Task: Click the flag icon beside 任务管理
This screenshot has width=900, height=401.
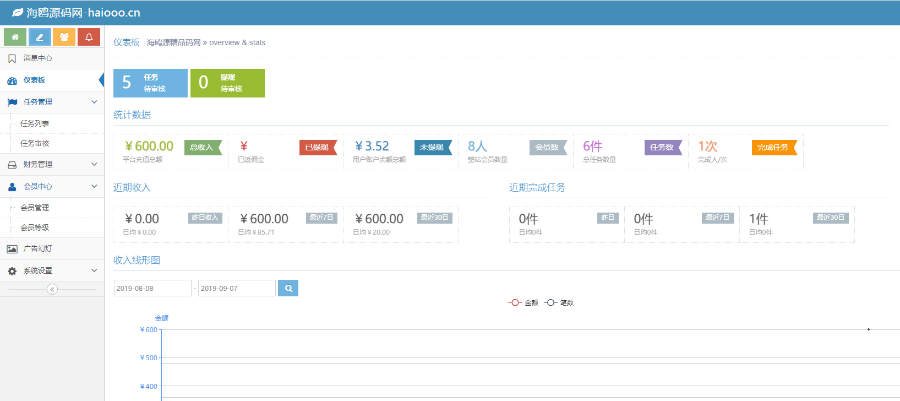Action: (x=12, y=102)
